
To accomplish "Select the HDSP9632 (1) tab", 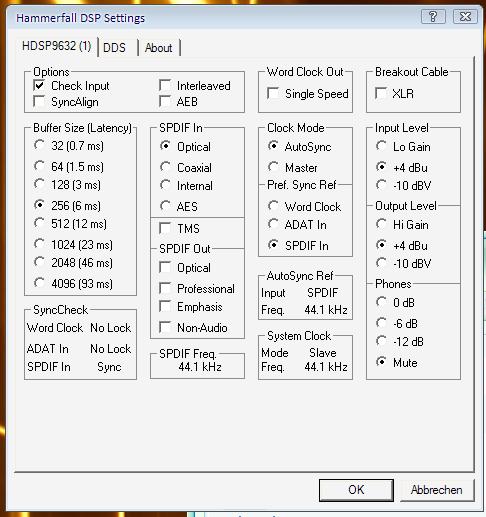I will point(56,46).
